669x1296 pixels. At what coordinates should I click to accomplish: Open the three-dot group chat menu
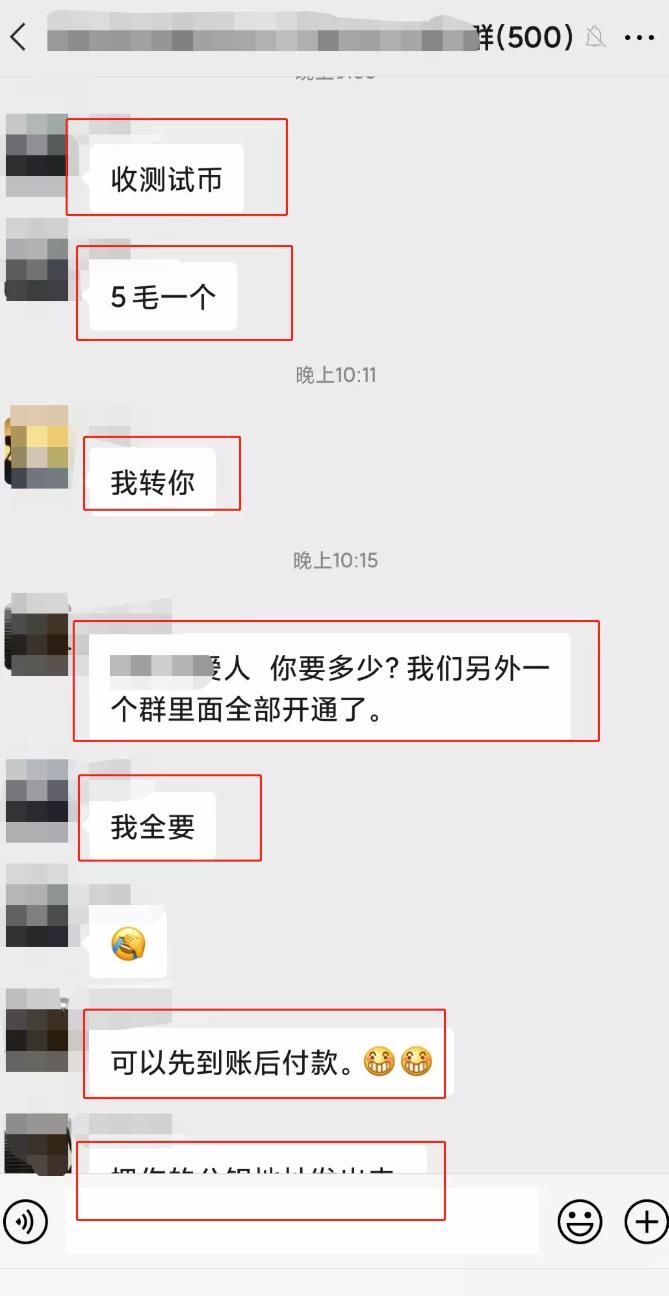point(639,38)
